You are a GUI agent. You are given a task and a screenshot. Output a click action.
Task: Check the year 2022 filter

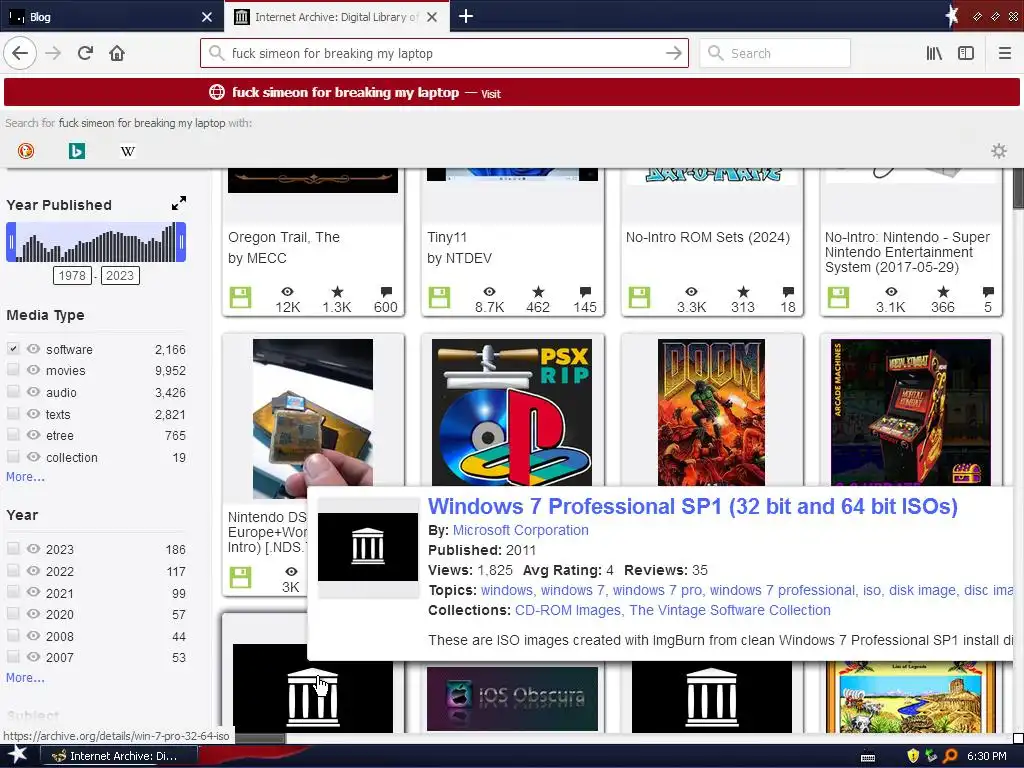(x=12, y=570)
